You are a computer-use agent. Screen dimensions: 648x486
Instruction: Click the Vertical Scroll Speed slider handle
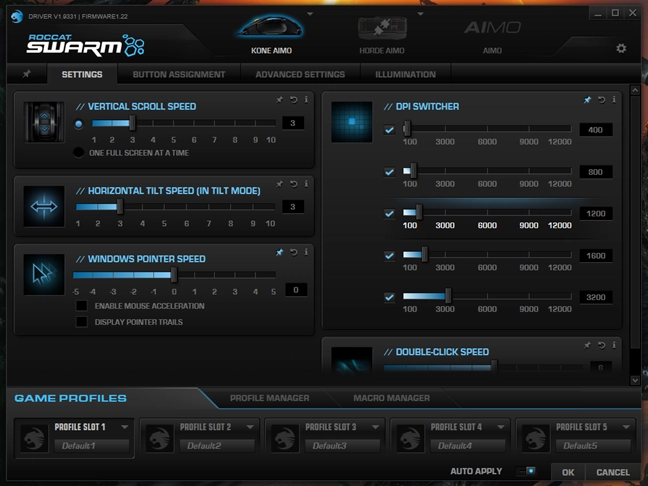point(132,123)
